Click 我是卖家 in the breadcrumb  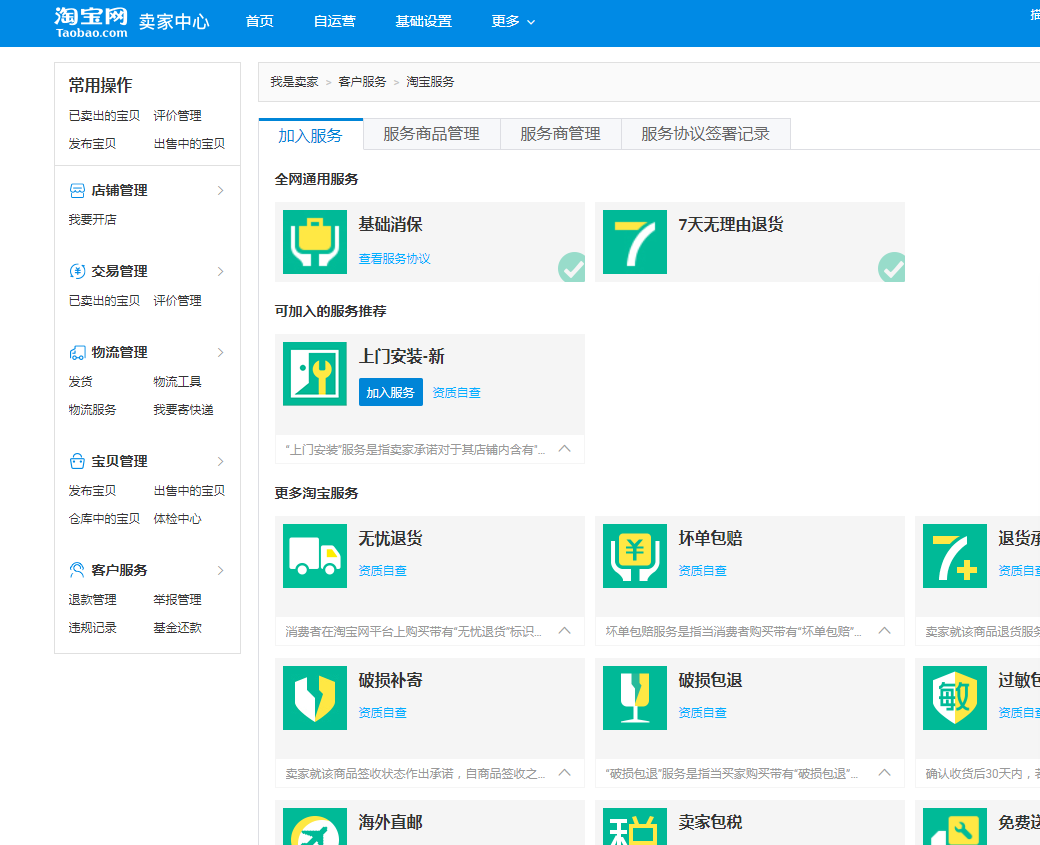point(294,82)
